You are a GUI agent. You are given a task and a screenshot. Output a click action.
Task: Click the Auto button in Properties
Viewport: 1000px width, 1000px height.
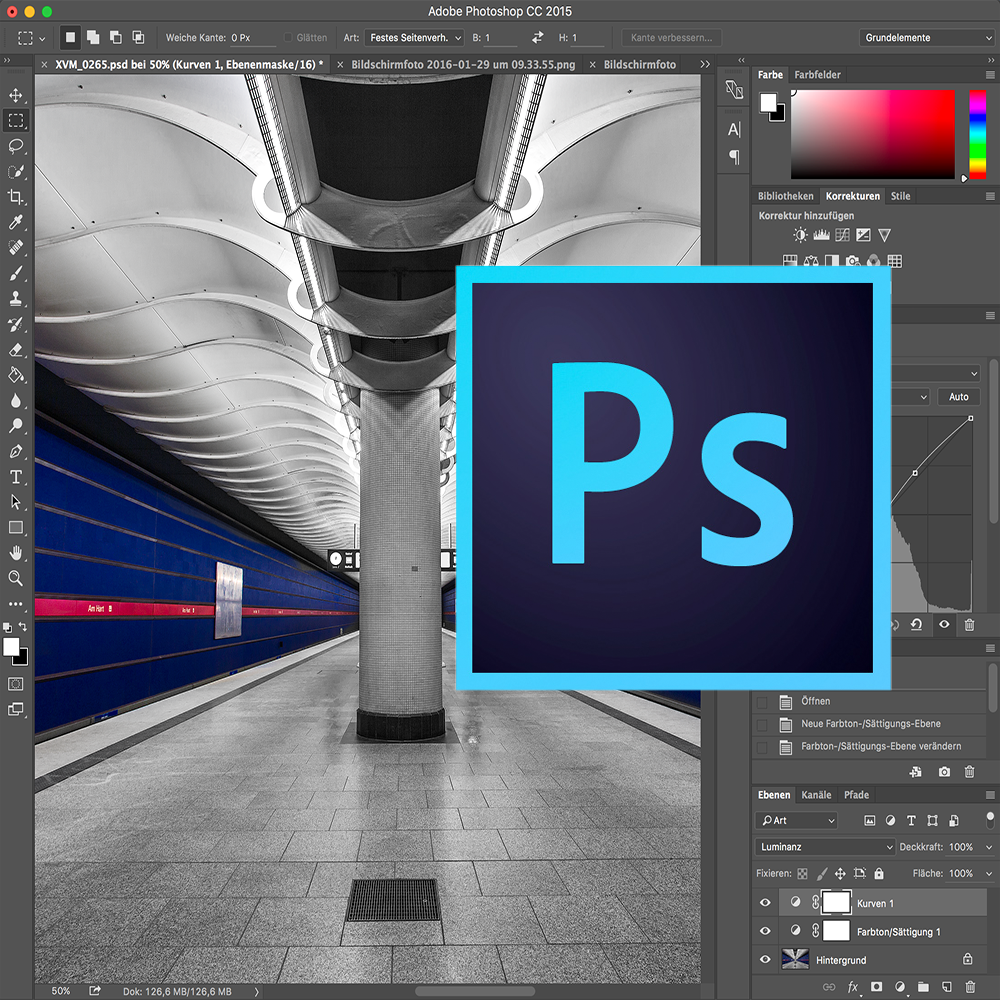coord(959,397)
